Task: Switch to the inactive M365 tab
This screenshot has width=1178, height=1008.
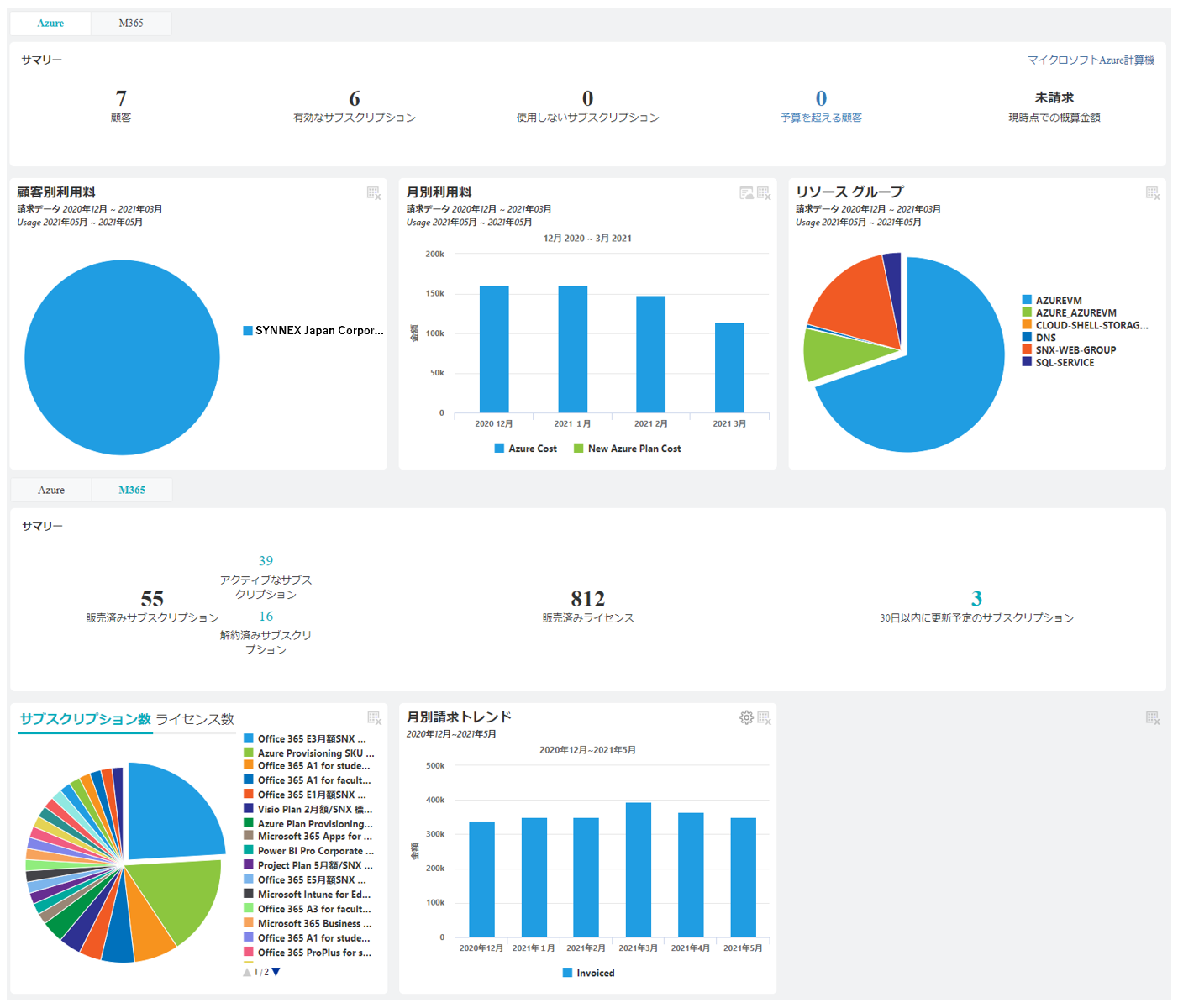Action: [131, 24]
